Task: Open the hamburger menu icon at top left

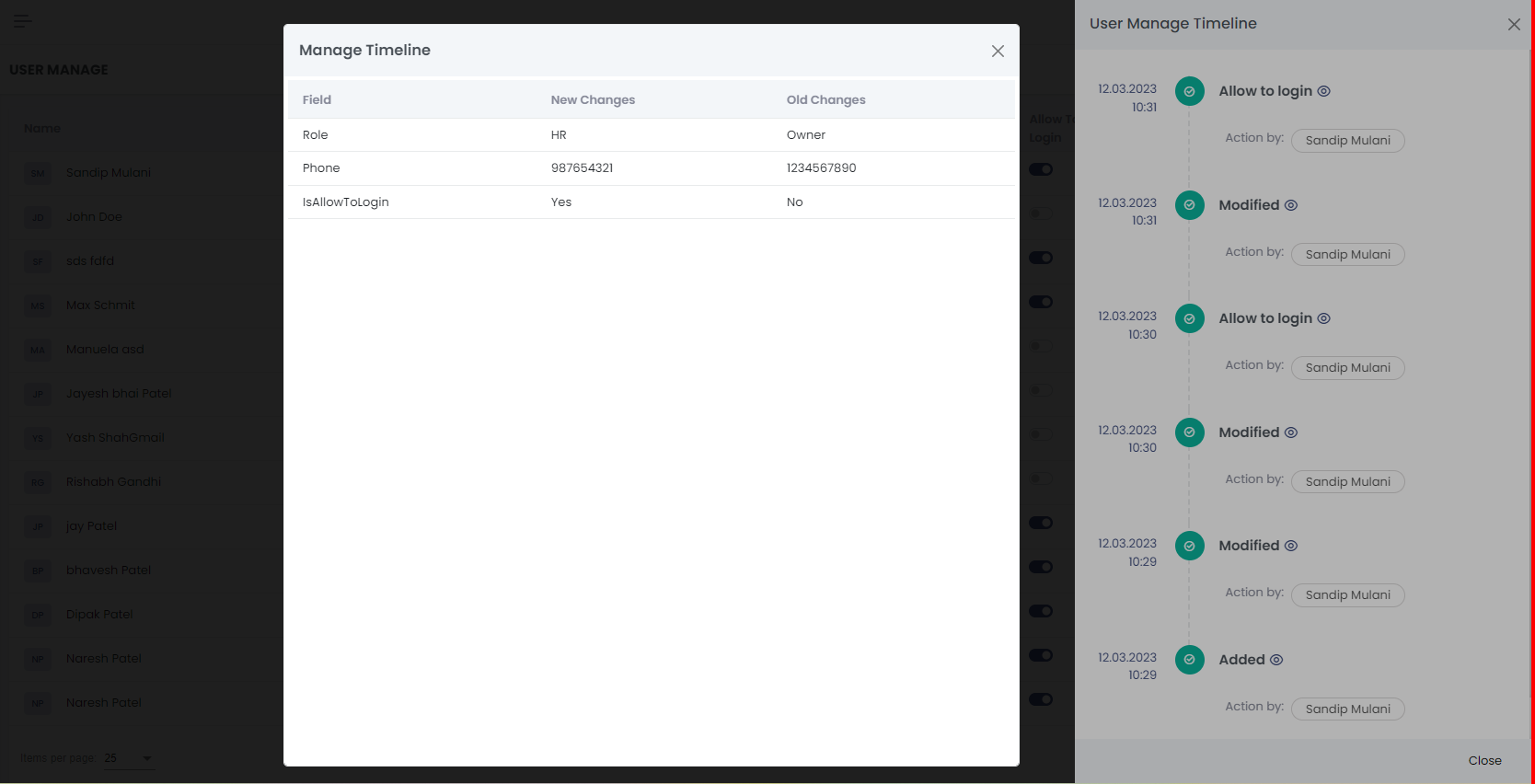Action: (22, 20)
